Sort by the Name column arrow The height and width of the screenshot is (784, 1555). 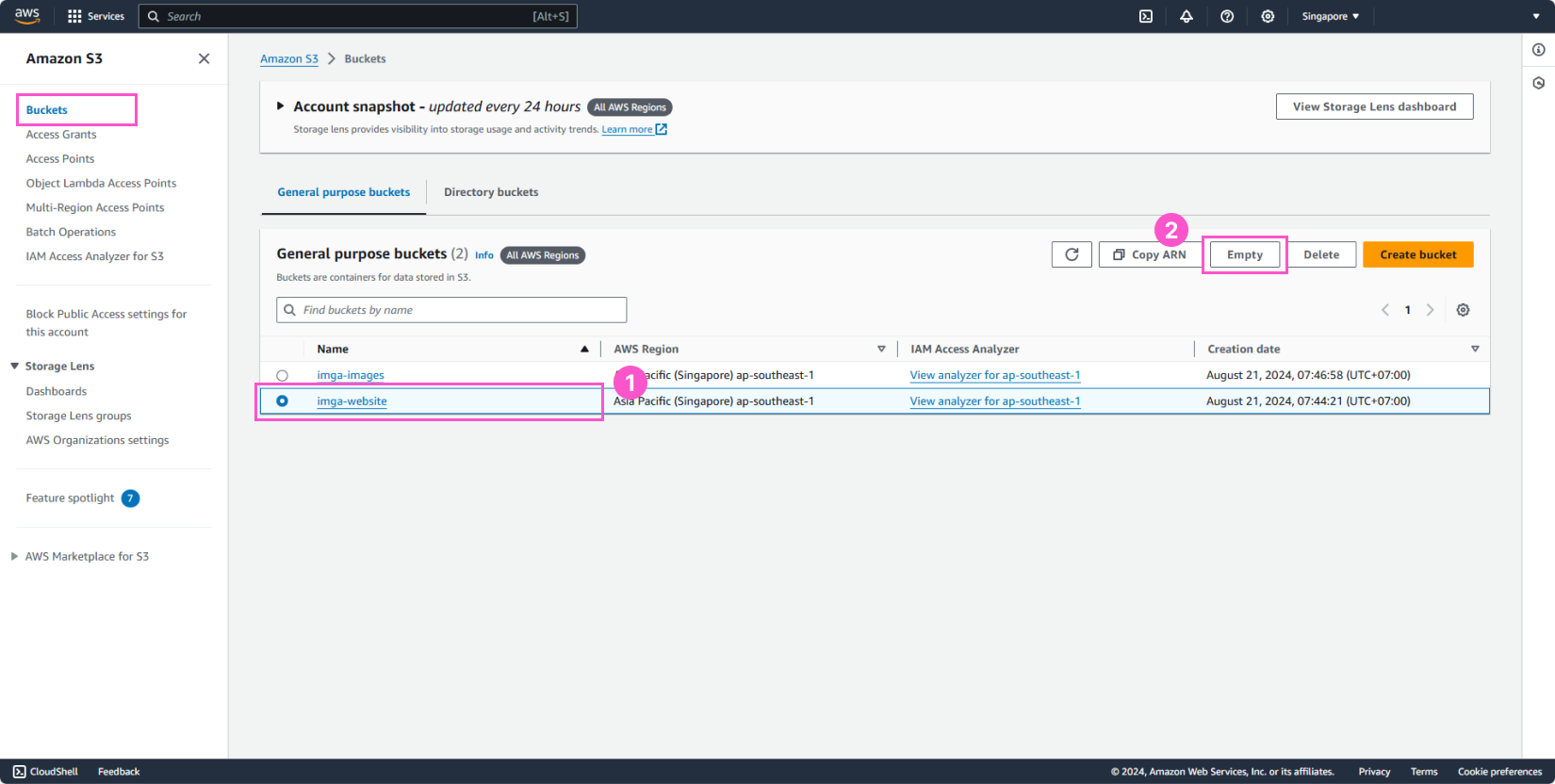[584, 349]
